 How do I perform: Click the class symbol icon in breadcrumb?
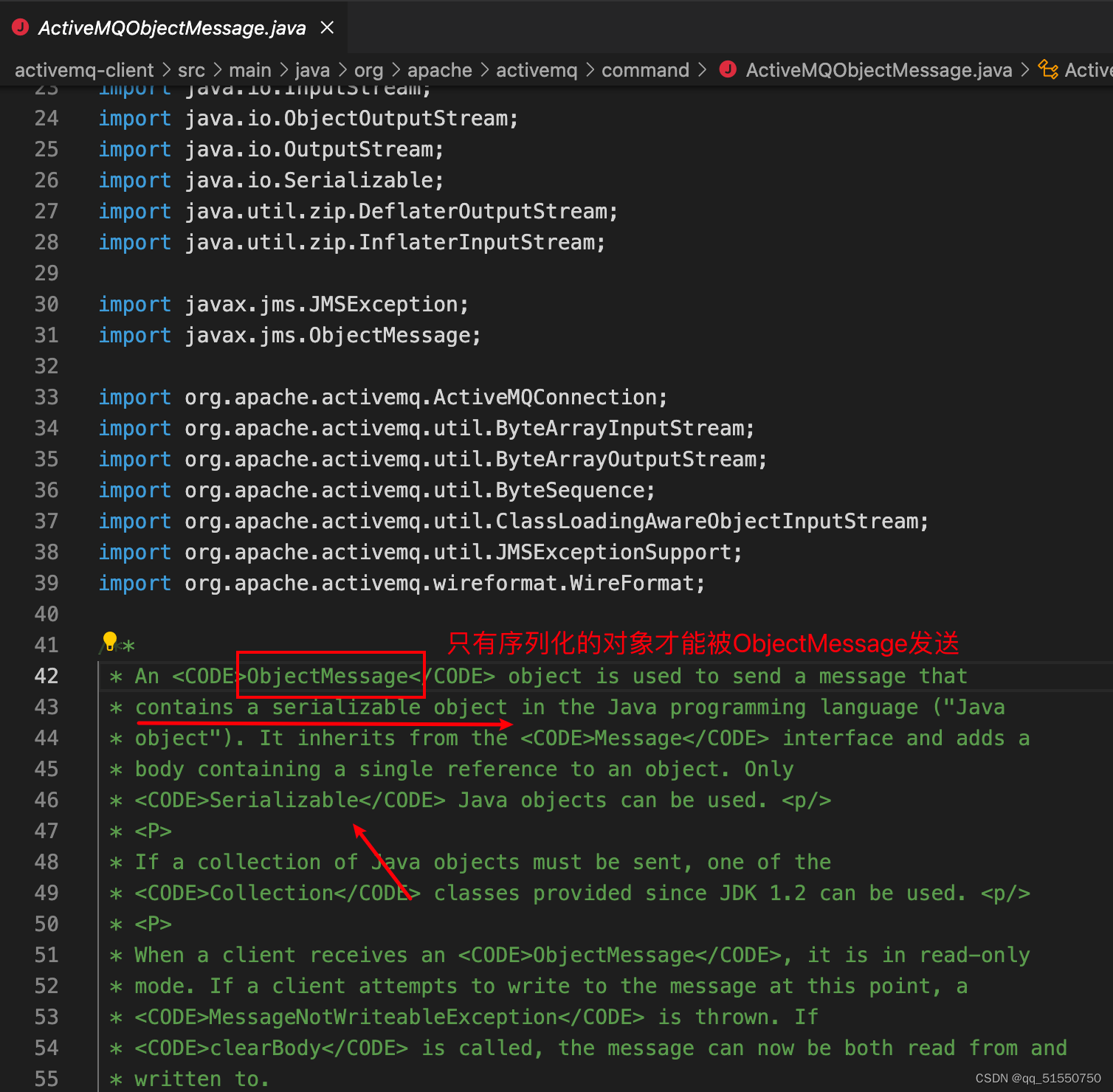(x=1048, y=69)
